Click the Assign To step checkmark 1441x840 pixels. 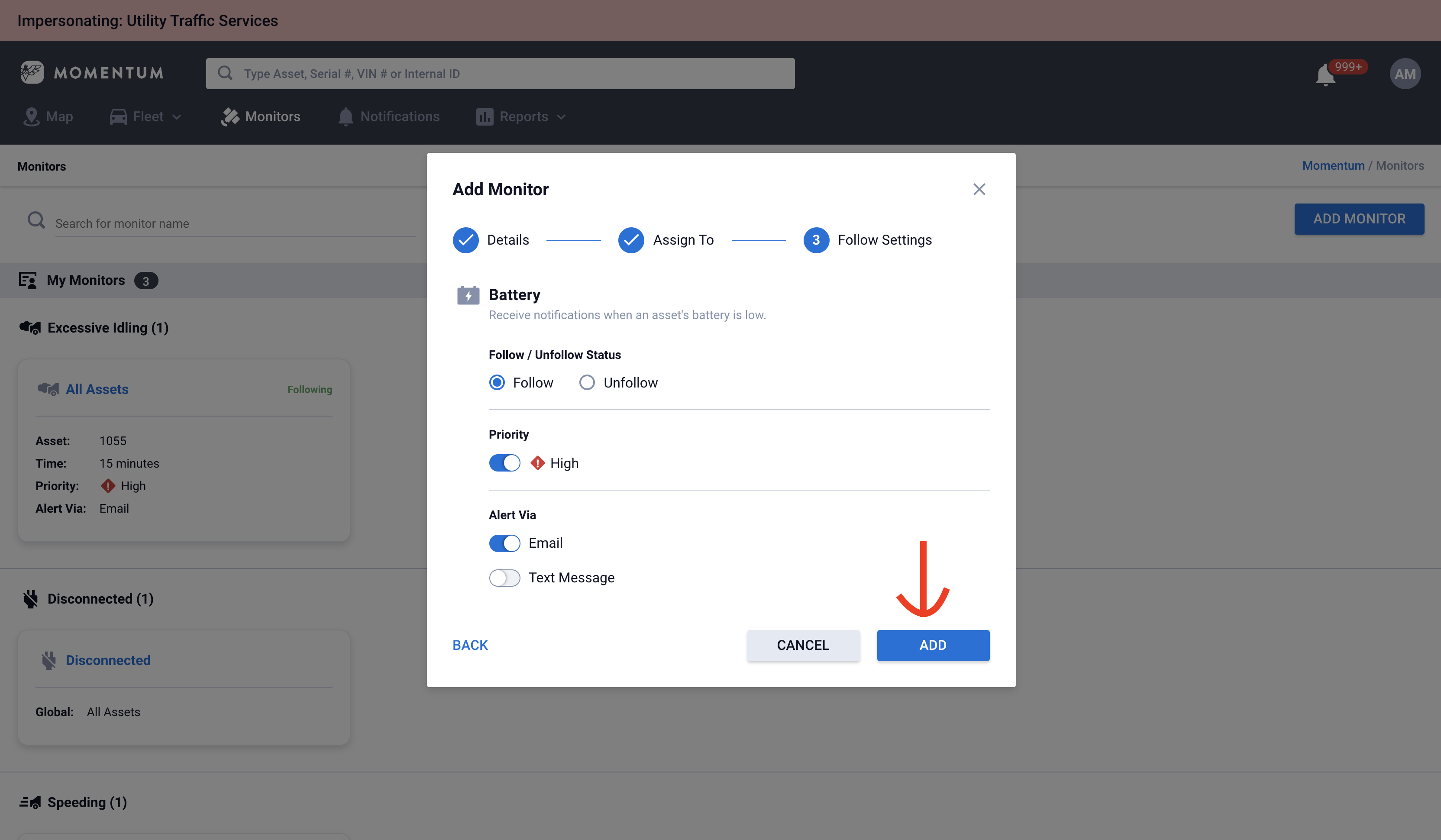pyautogui.click(x=631, y=240)
